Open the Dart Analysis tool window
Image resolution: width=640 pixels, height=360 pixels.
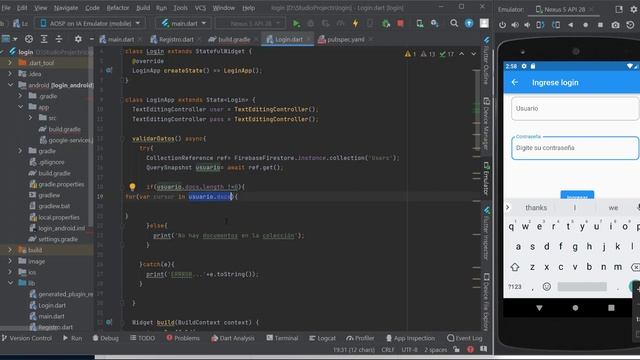coord(233,338)
